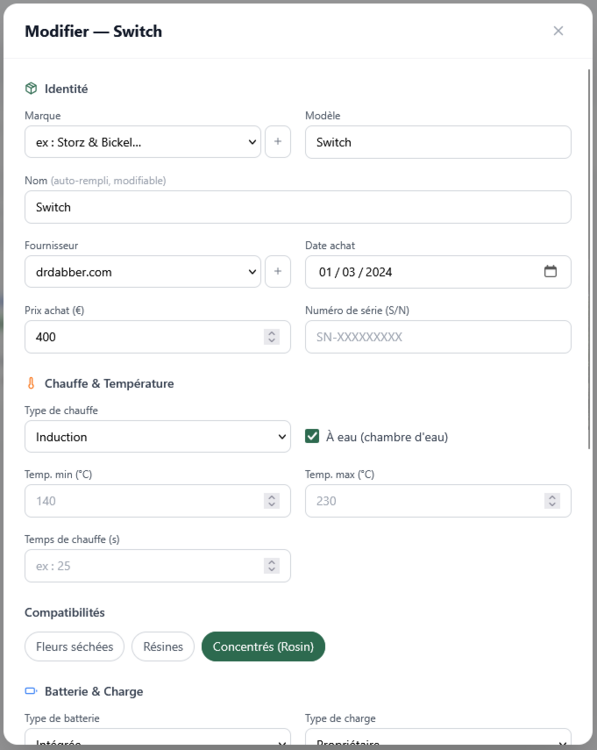
Task: Open the calendar picker for Date achat
Action: pos(550,271)
